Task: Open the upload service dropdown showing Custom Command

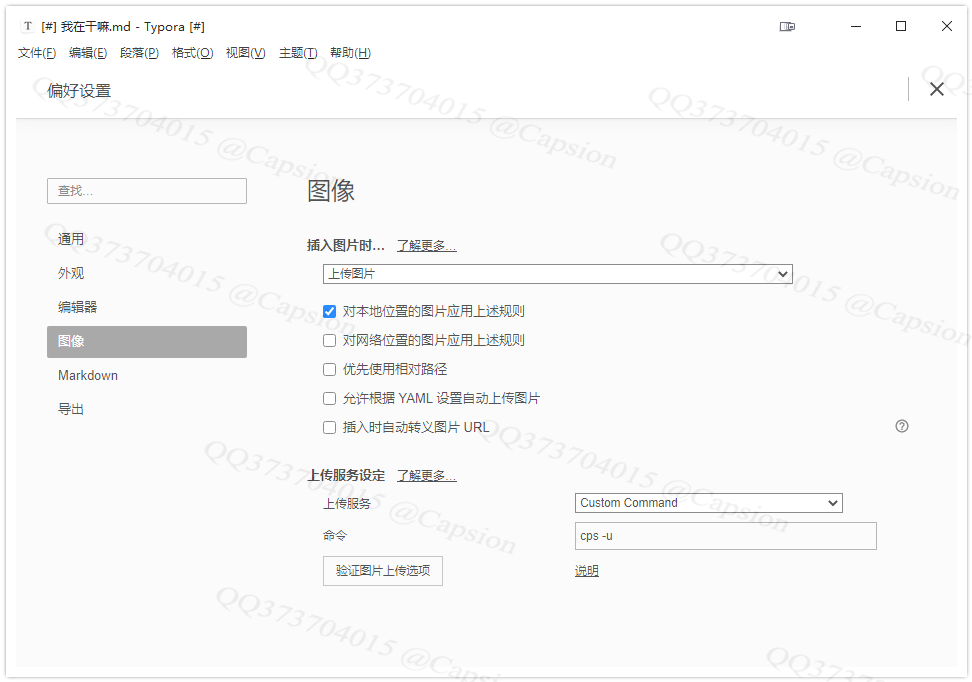Action: 709,503
